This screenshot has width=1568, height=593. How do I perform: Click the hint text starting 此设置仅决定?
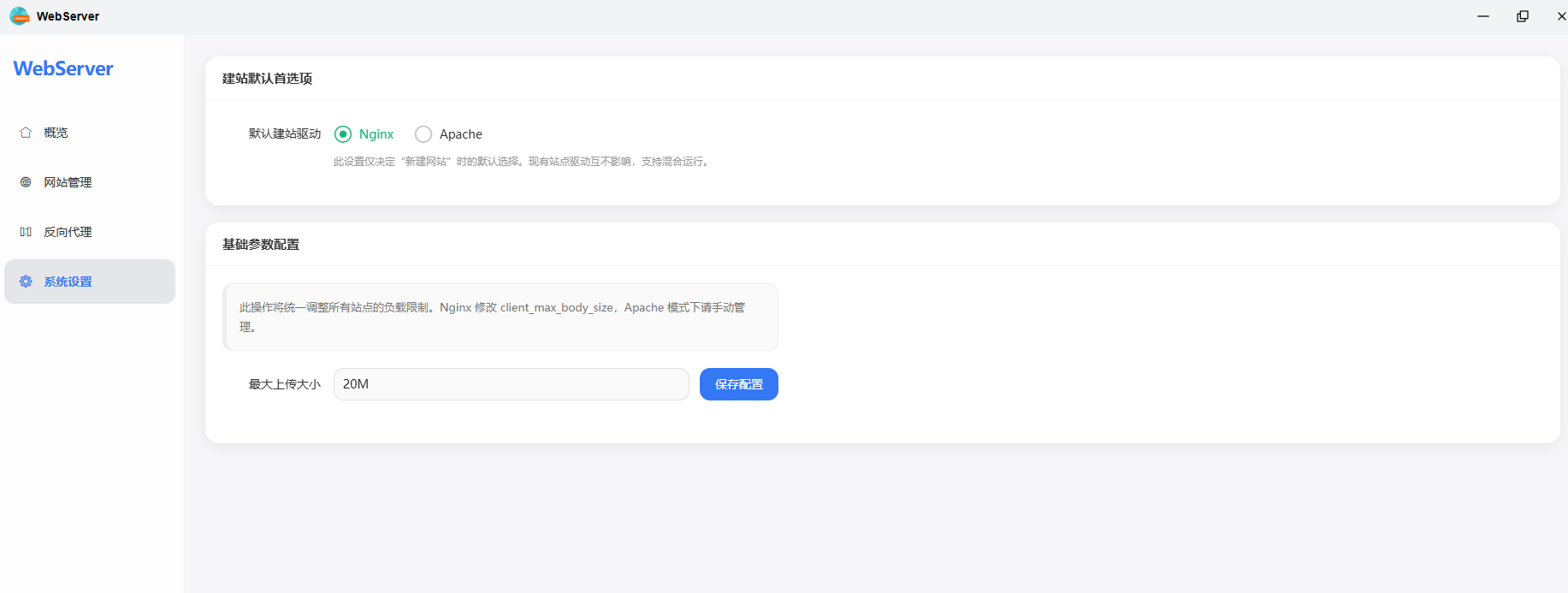[x=521, y=162]
